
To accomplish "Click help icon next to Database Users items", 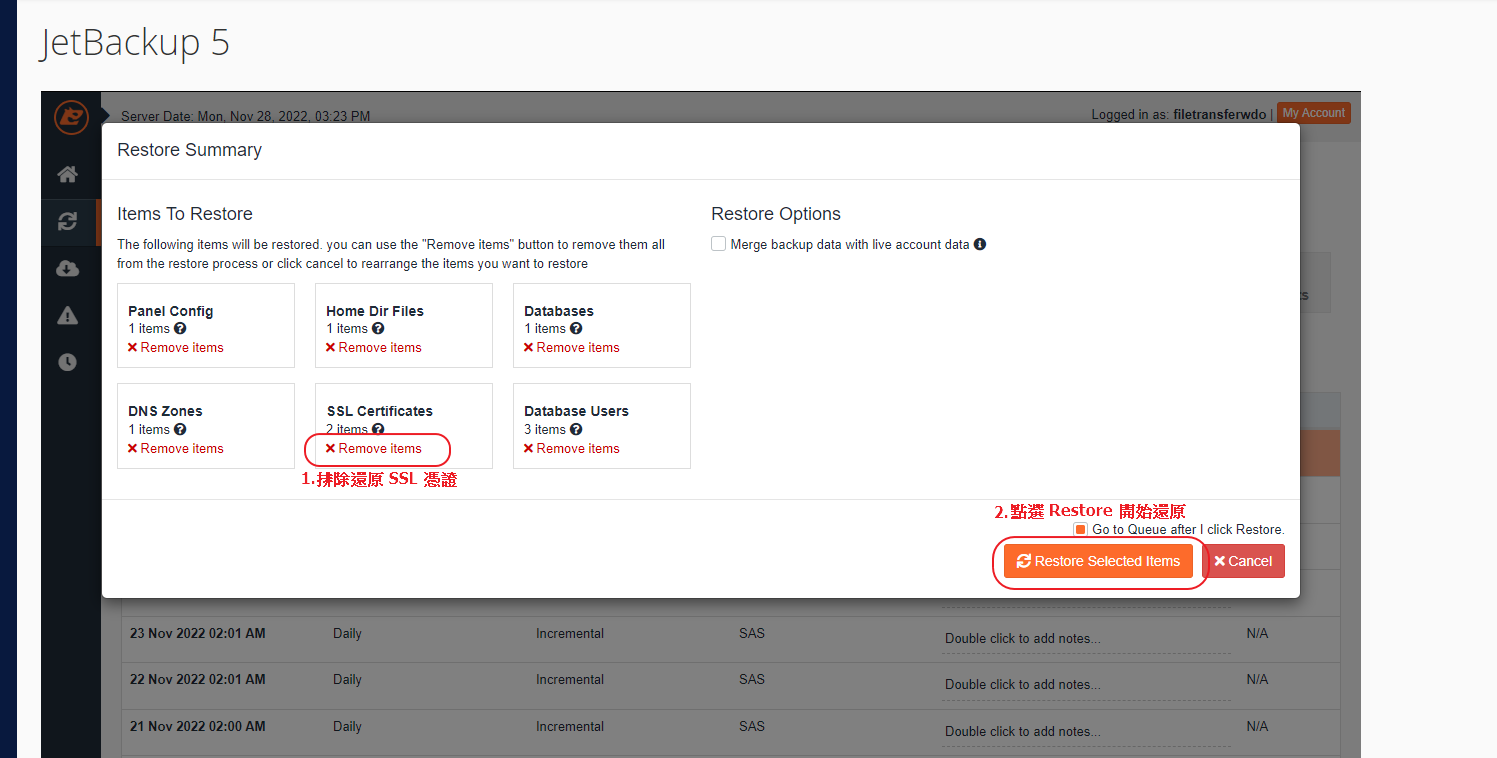I will tap(576, 429).
